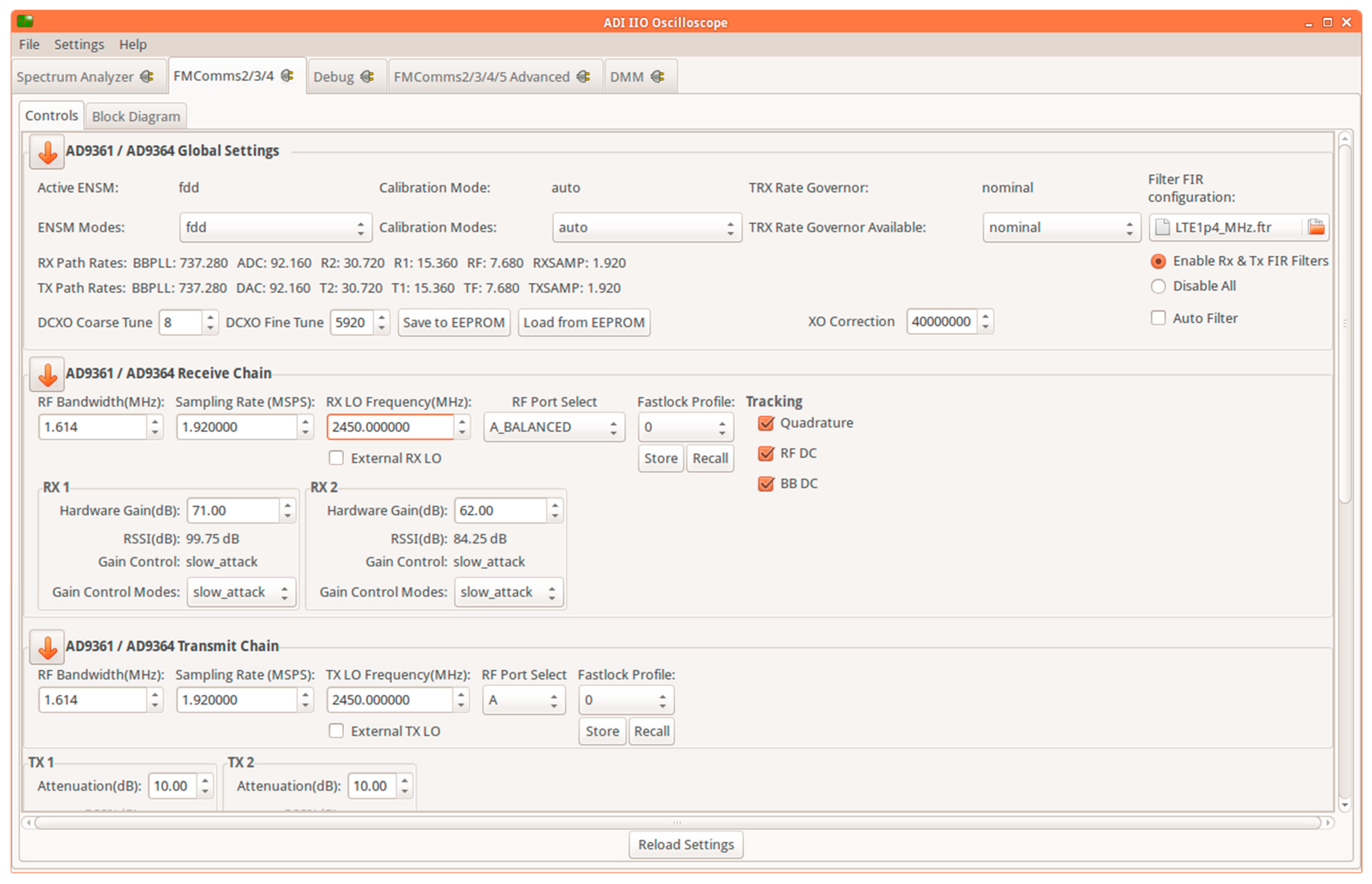Screen dimensions: 1372x884
Task: Open RX 1 Gain Control Modes dropdown
Action: [x=241, y=592]
